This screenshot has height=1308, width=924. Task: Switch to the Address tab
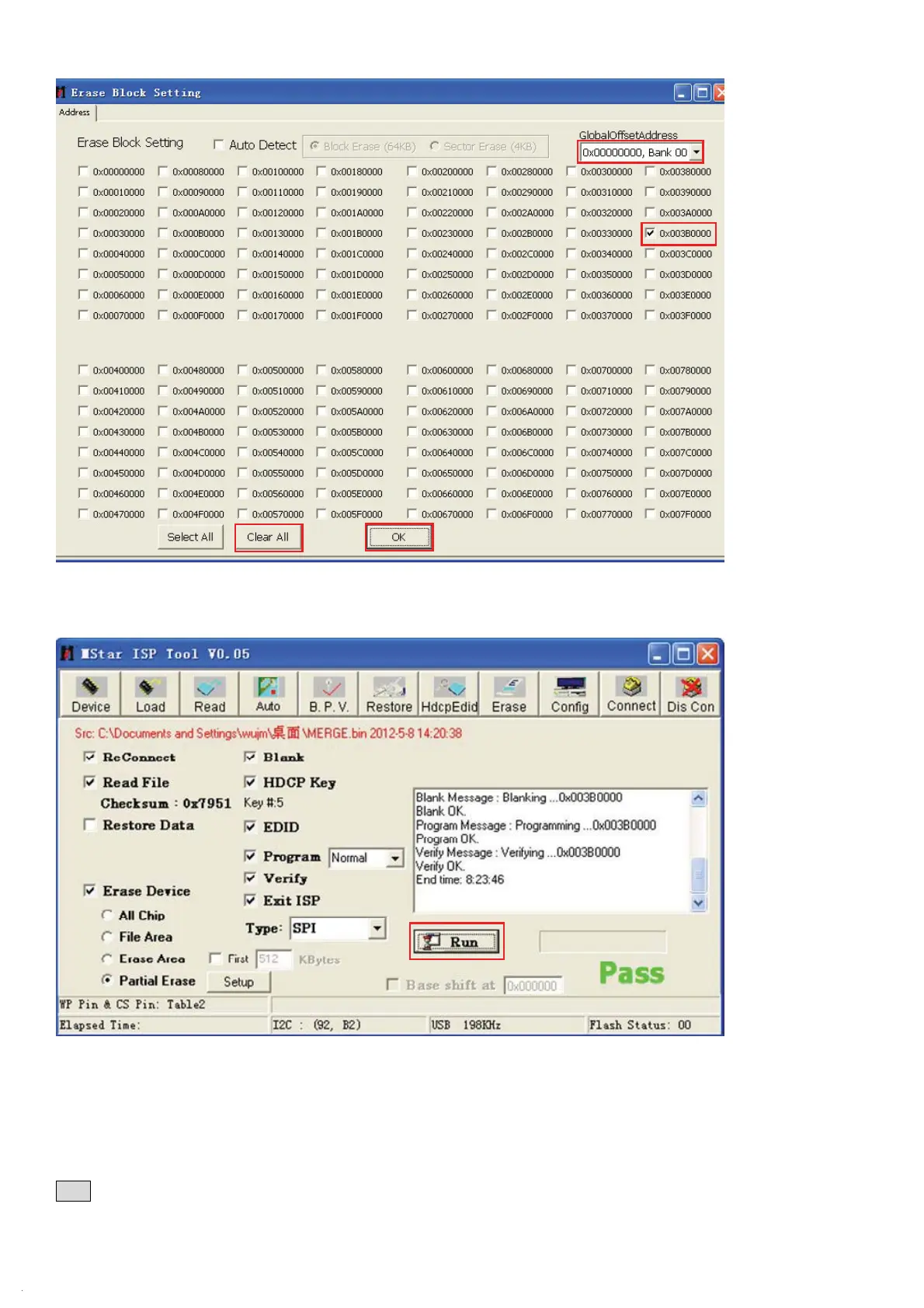coord(75,113)
